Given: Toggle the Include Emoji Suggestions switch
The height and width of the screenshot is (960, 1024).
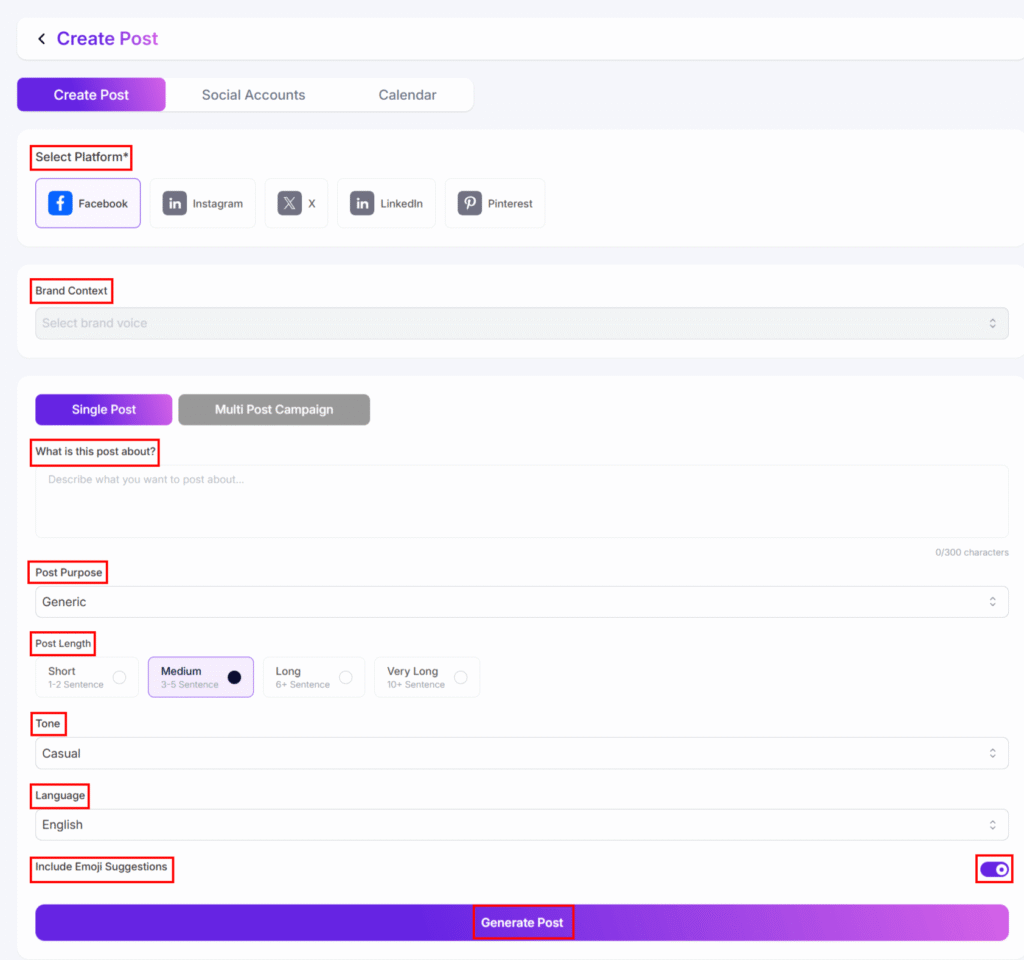Looking at the screenshot, I should click(x=994, y=869).
